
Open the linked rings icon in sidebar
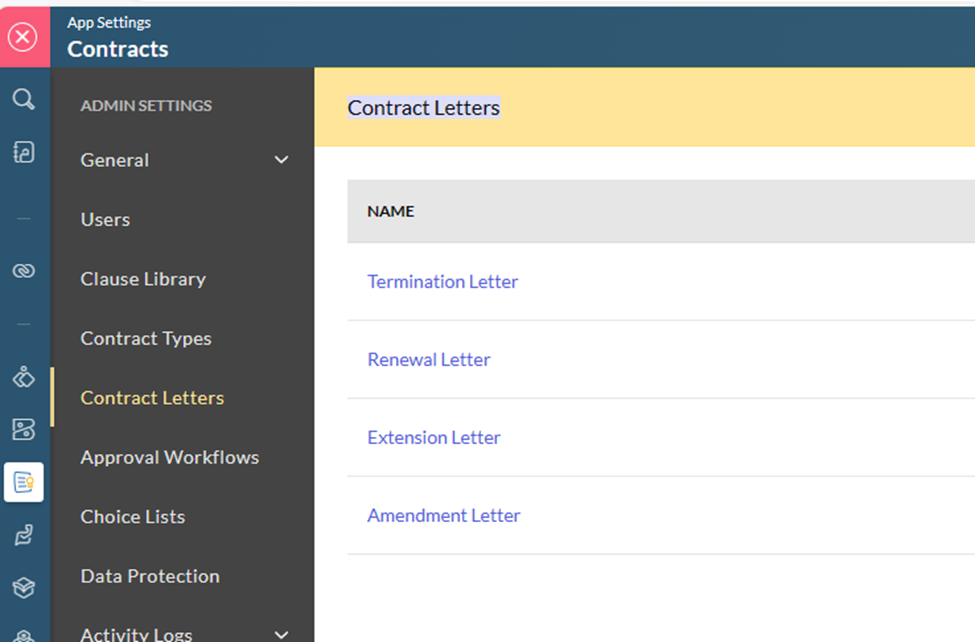24,271
